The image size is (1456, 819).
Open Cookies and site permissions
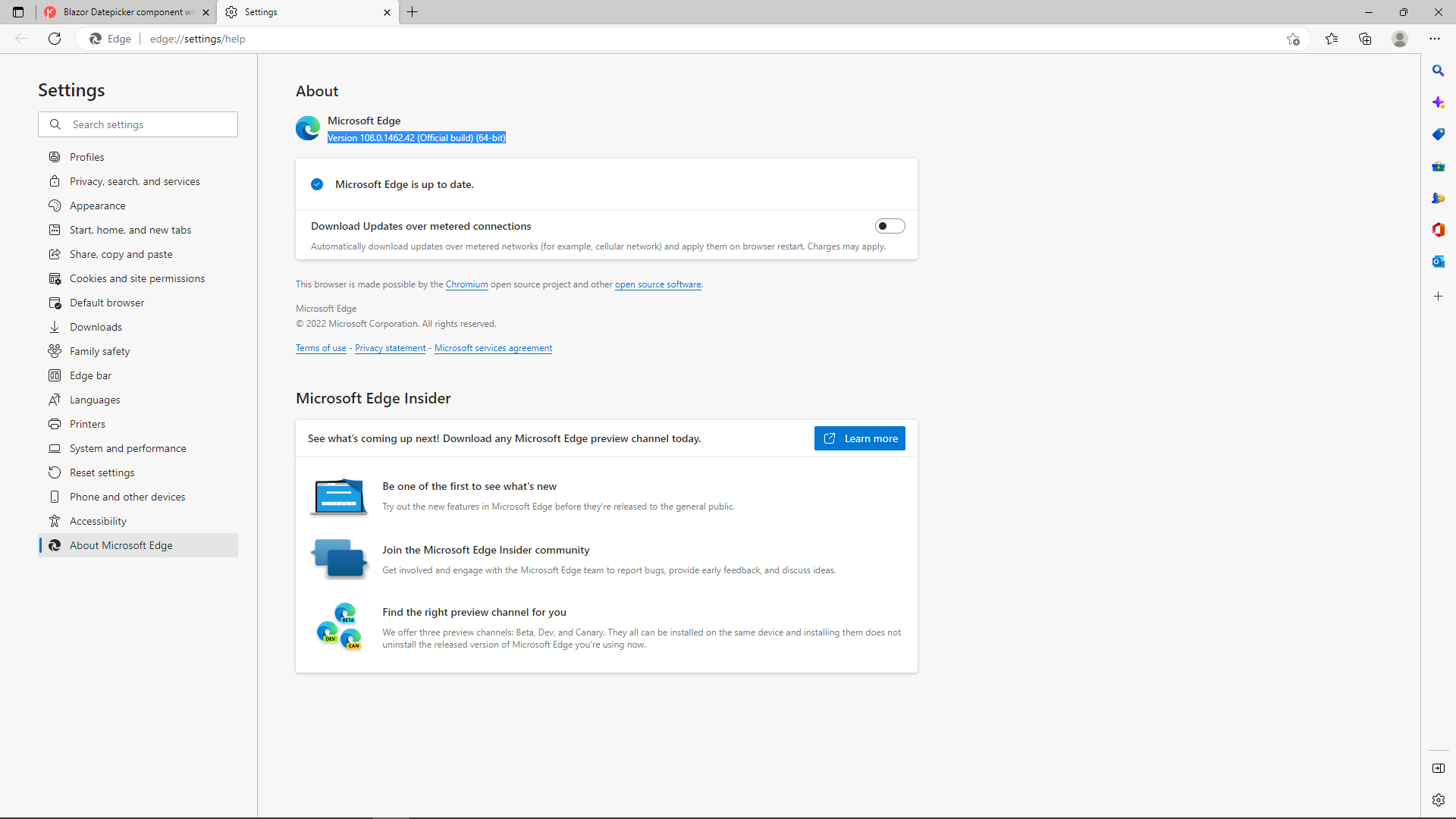click(x=138, y=278)
